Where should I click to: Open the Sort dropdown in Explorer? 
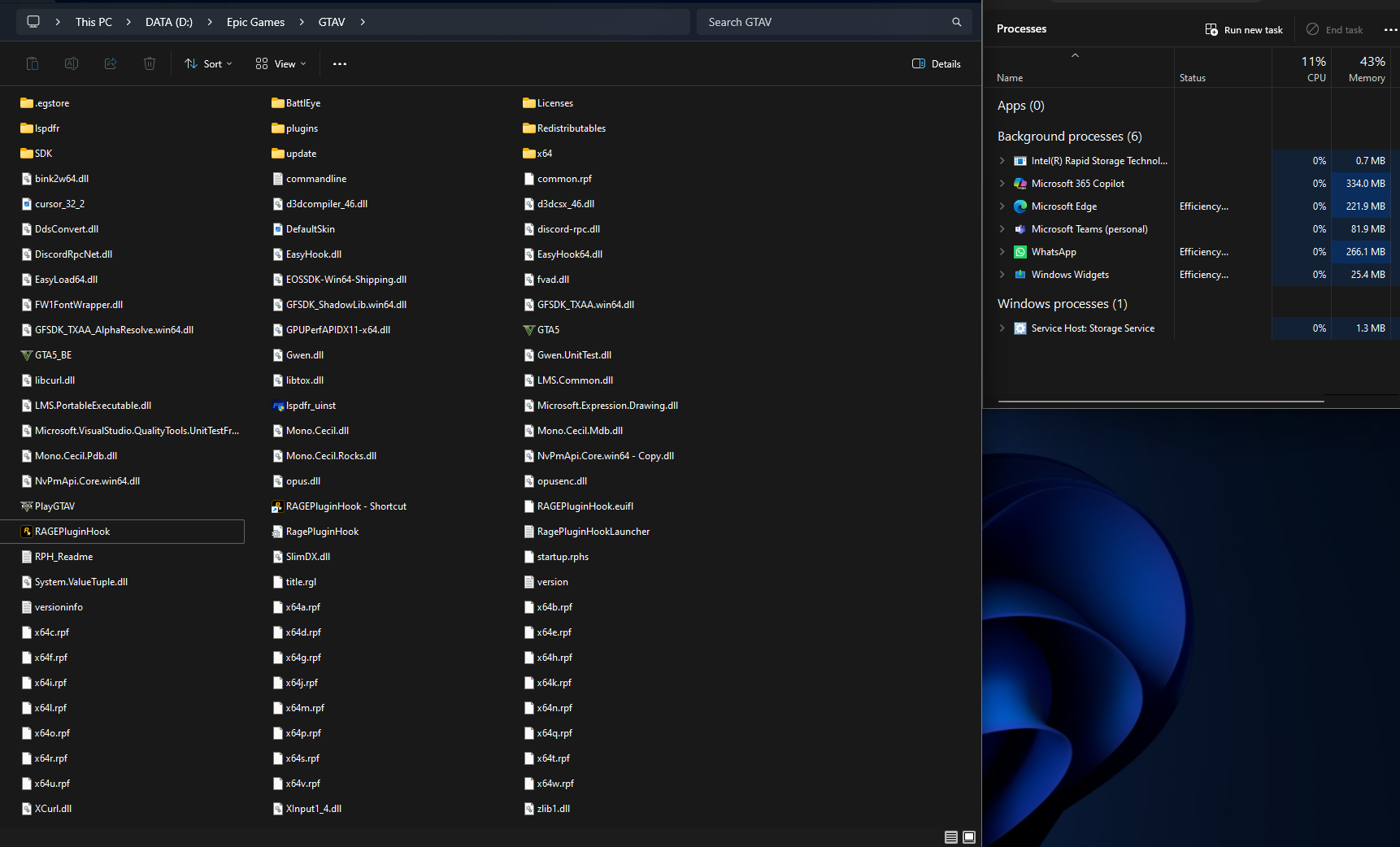(209, 63)
